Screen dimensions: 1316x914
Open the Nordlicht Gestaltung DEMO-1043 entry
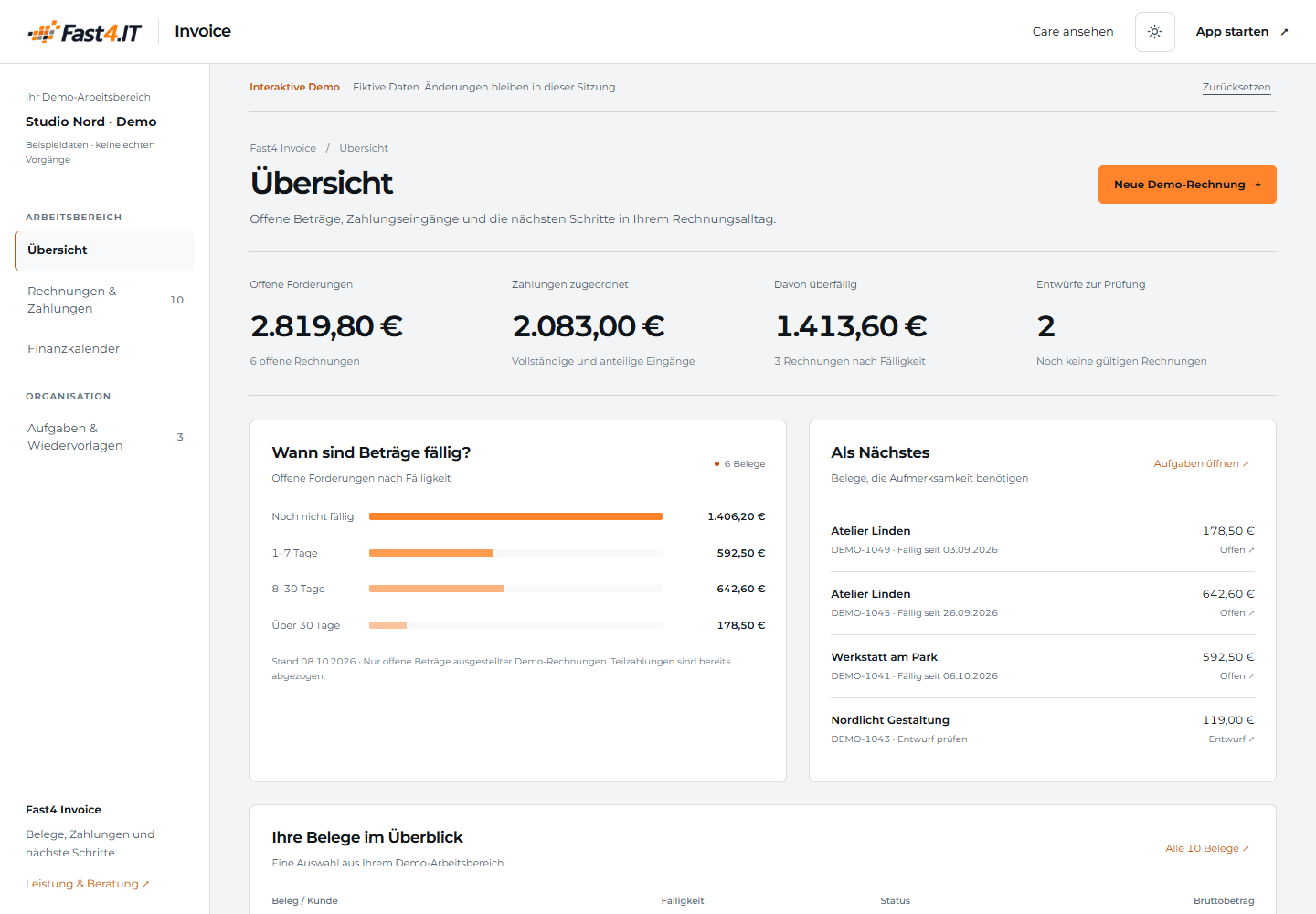[x=1043, y=729]
